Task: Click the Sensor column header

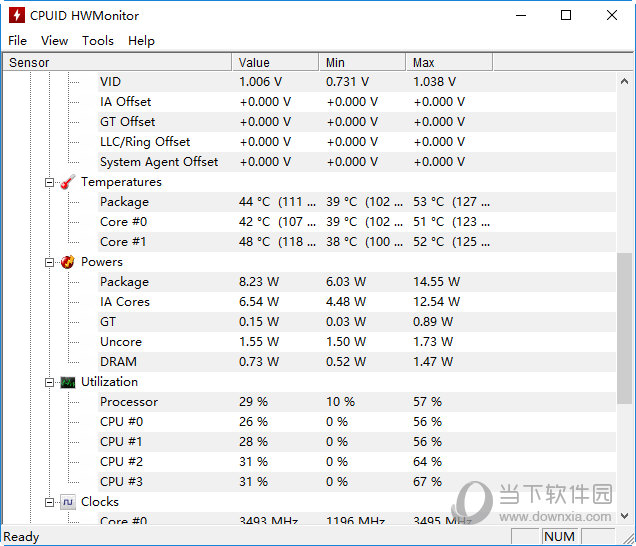Action: [x=117, y=62]
